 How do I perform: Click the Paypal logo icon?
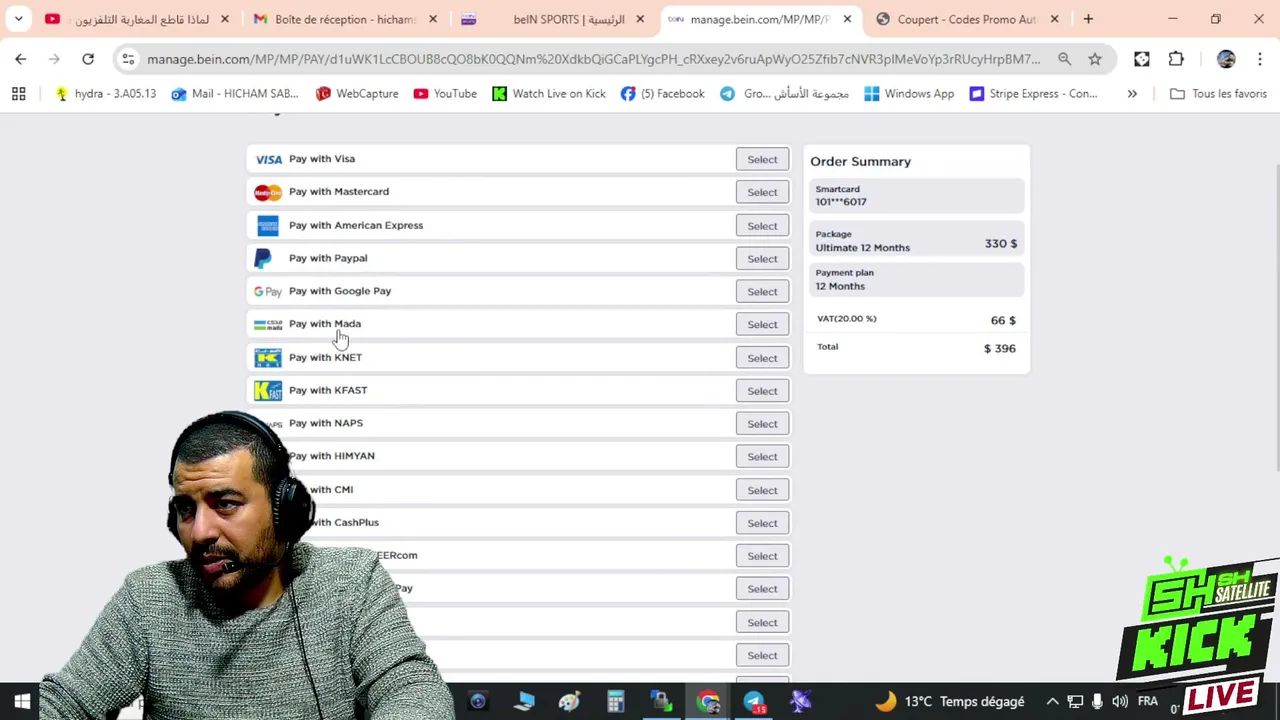click(263, 259)
